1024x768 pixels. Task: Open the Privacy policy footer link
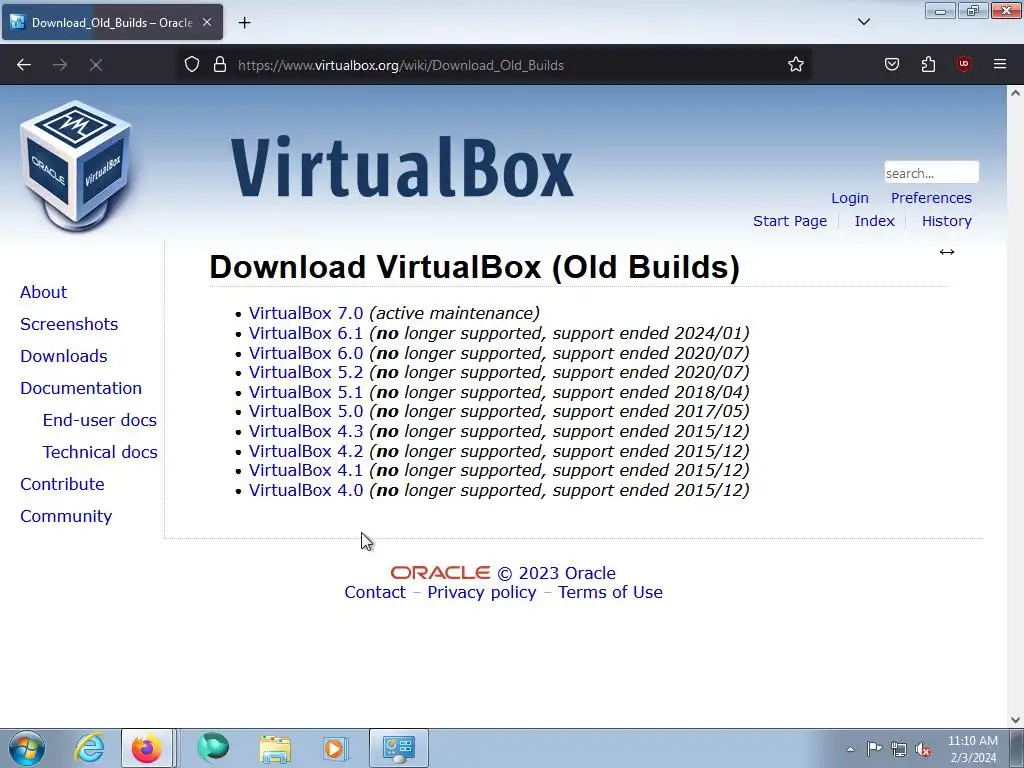pos(482,592)
